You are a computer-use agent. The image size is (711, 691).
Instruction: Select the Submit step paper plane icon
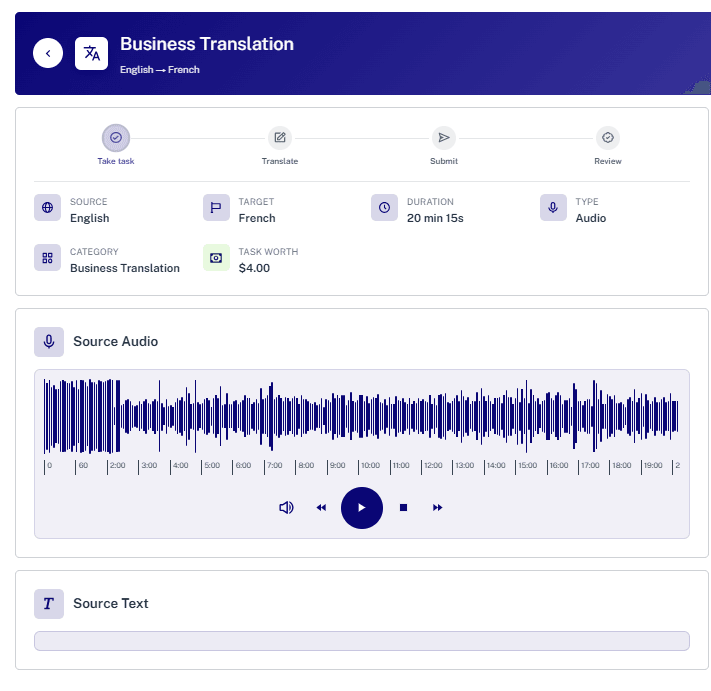[x=444, y=138]
